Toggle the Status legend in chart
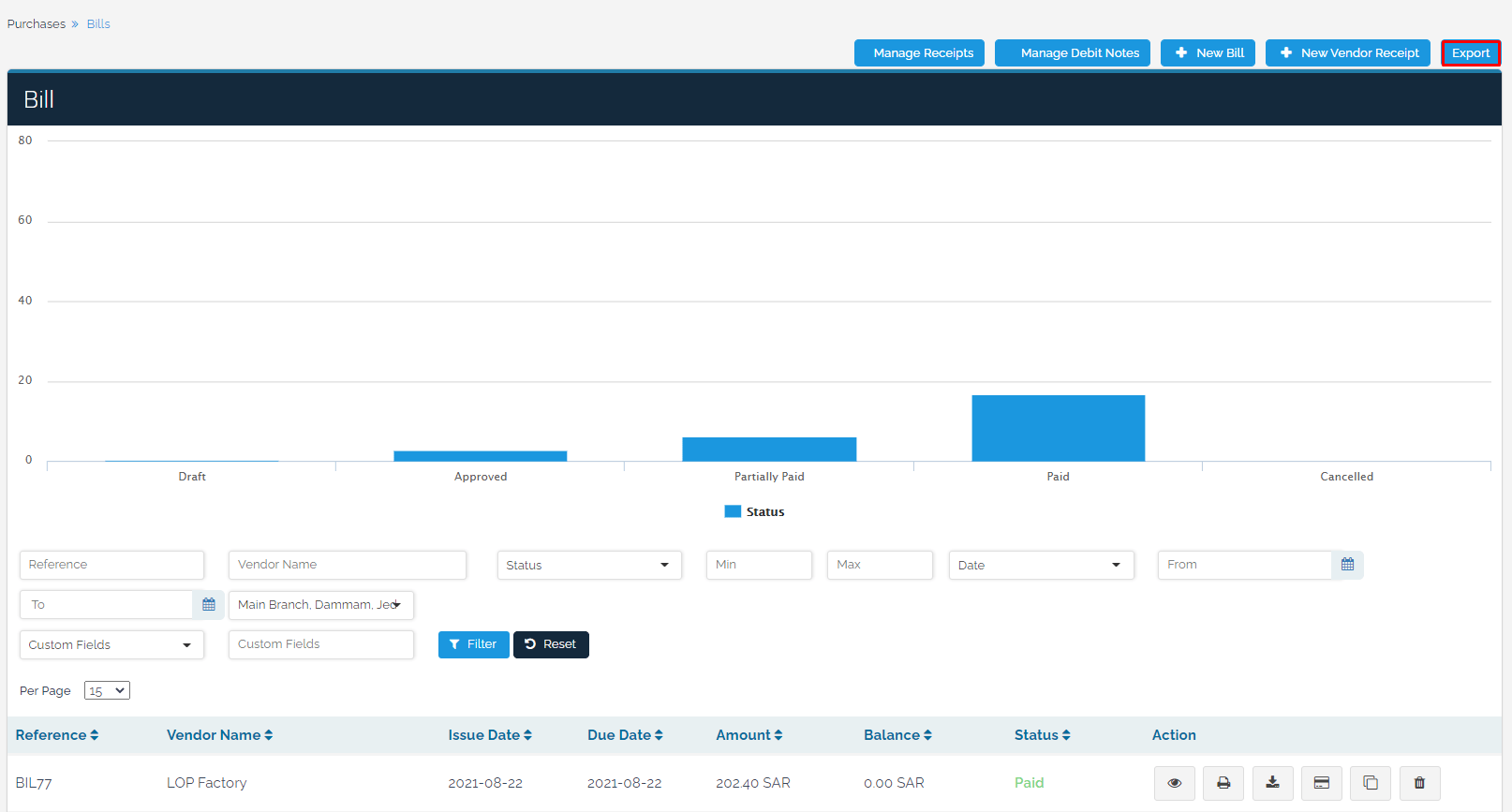1512x812 pixels. pos(755,511)
